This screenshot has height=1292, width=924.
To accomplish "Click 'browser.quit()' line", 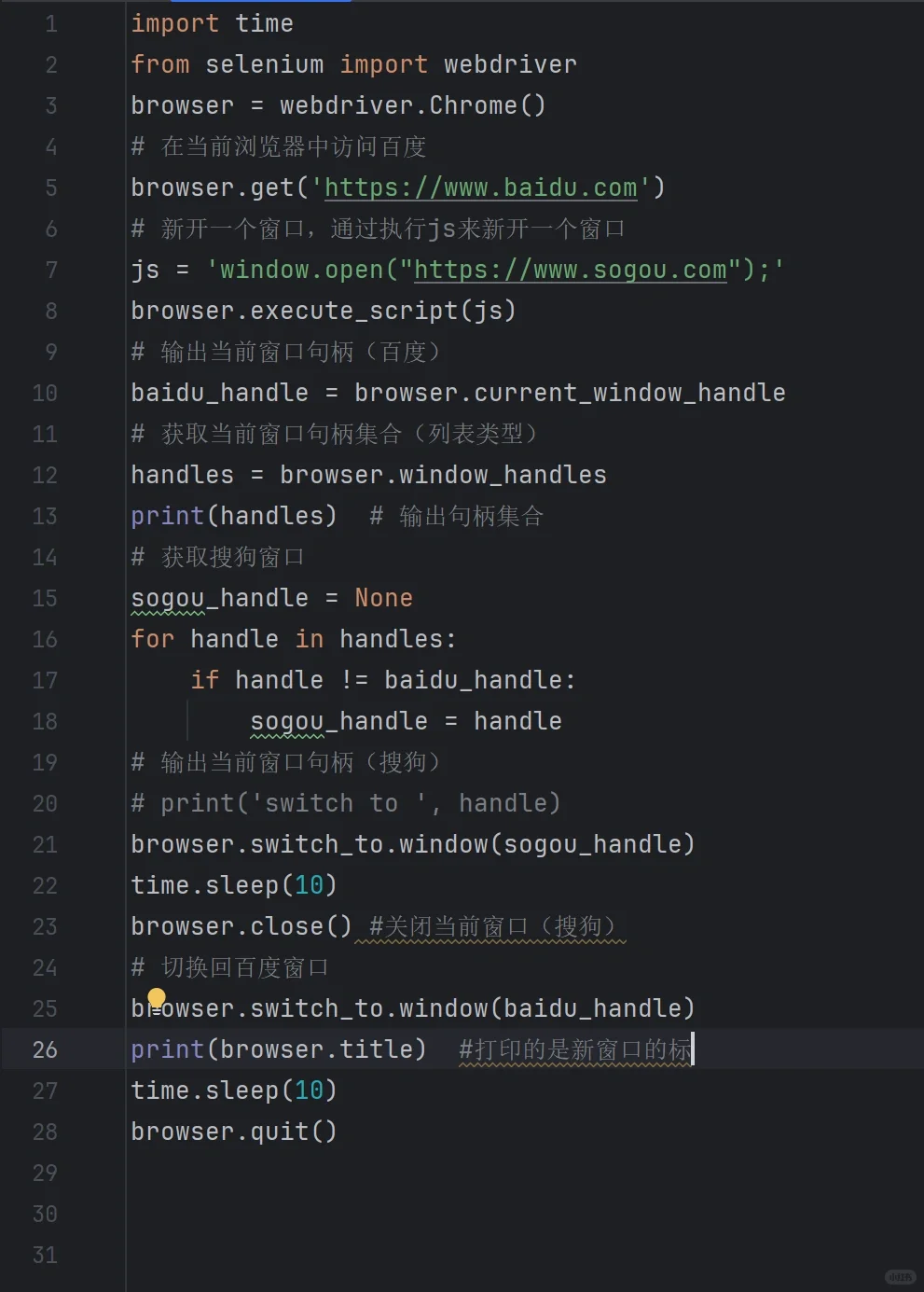I will click(x=234, y=1132).
